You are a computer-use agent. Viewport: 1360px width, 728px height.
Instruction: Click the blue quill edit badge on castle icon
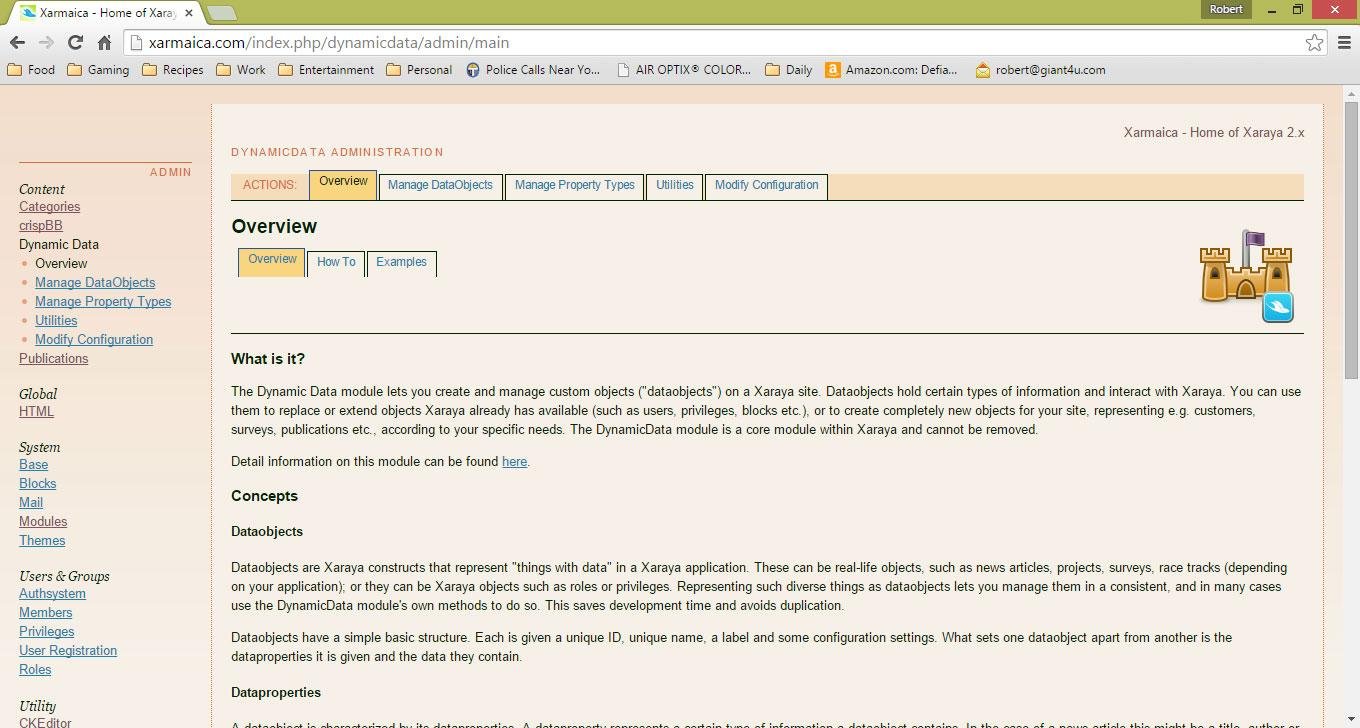pos(1278,308)
